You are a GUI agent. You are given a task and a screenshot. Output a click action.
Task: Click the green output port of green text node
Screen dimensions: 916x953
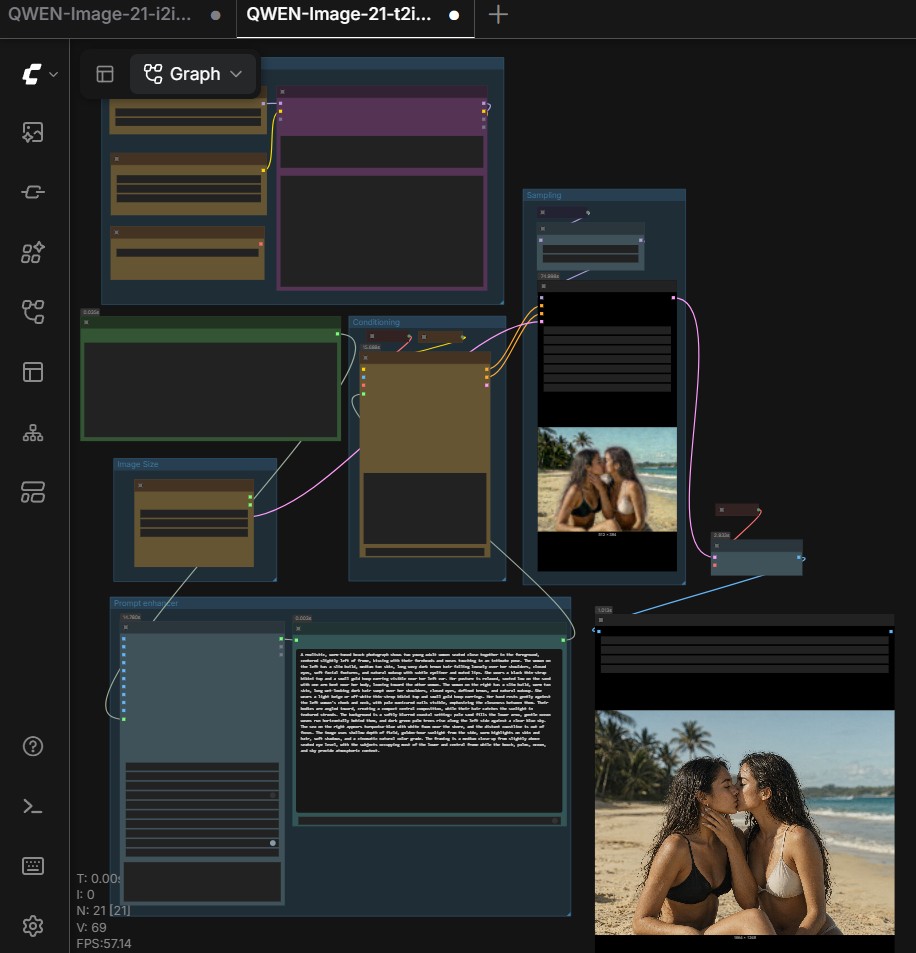coord(337,334)
